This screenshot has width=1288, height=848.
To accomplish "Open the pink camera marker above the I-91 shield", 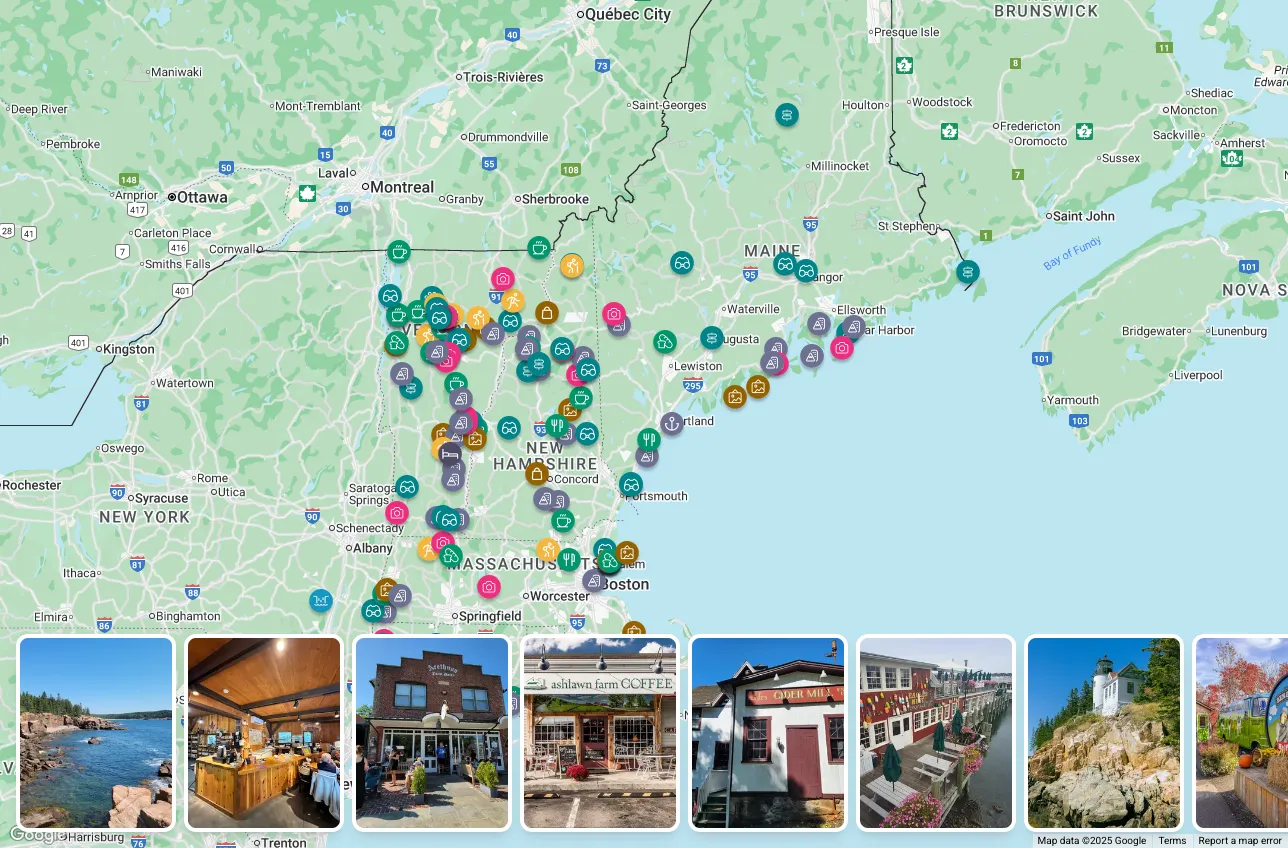I will coord(503,279).
